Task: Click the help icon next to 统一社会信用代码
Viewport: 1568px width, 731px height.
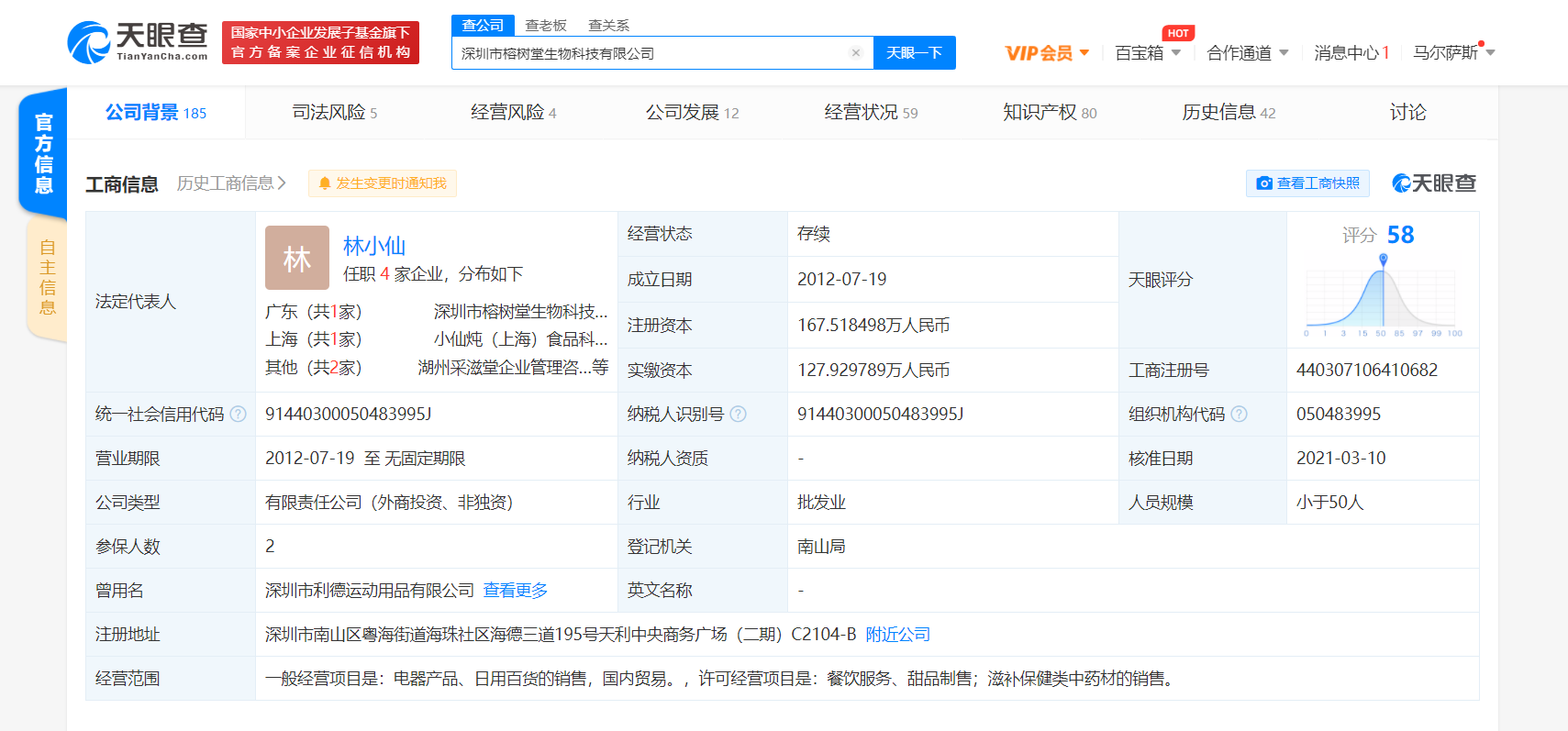Action: [239, 414]
